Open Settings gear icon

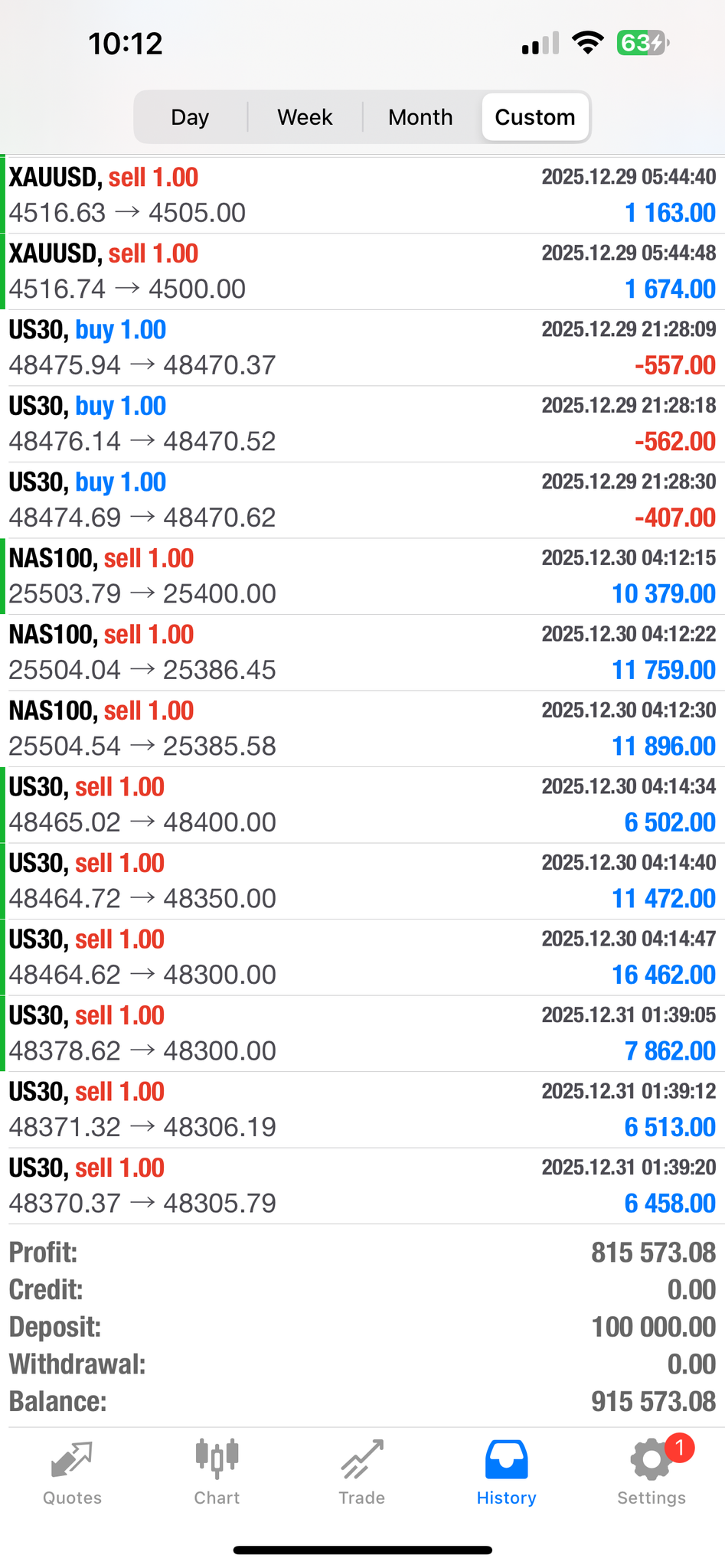pyautogui.click(x=651, y=1461)
